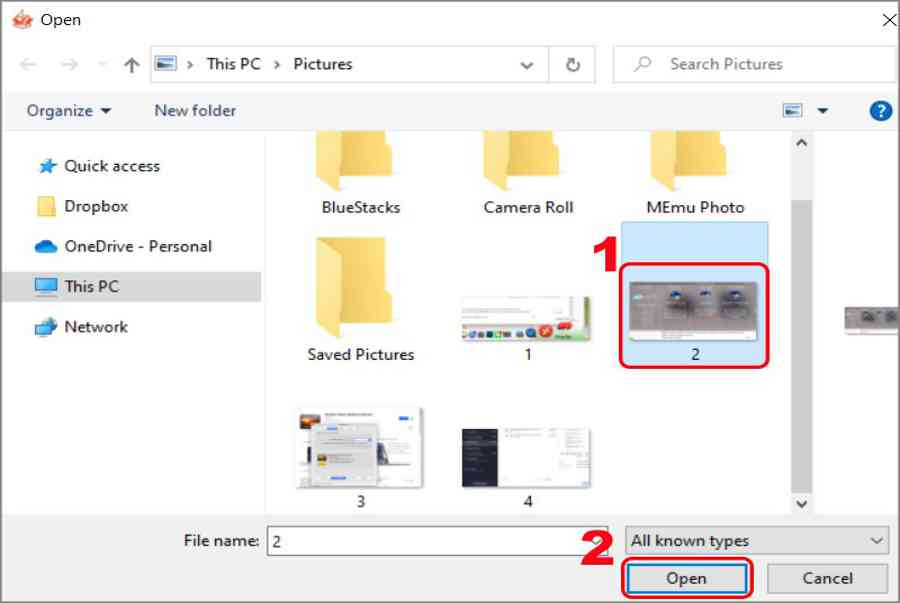Select image thumbnail named 3
The image size is (900, 603).
(360, 457)
